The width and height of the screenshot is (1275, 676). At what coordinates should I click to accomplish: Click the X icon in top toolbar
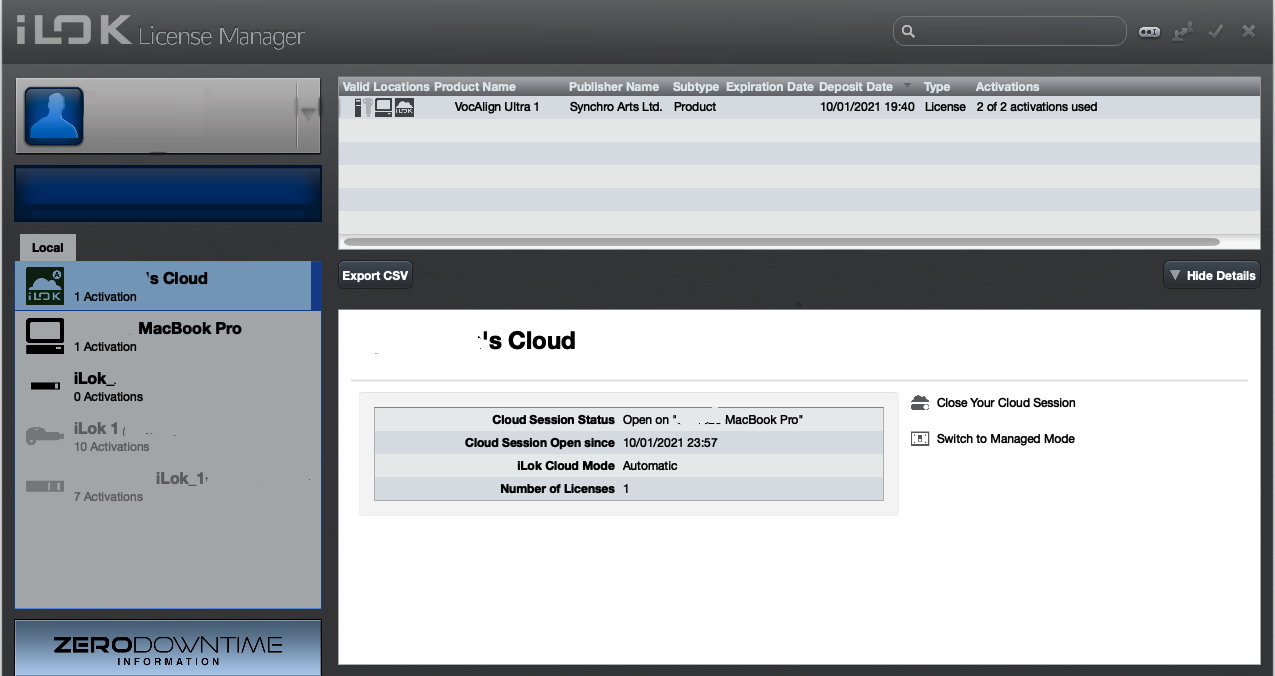pos(1248,32)
